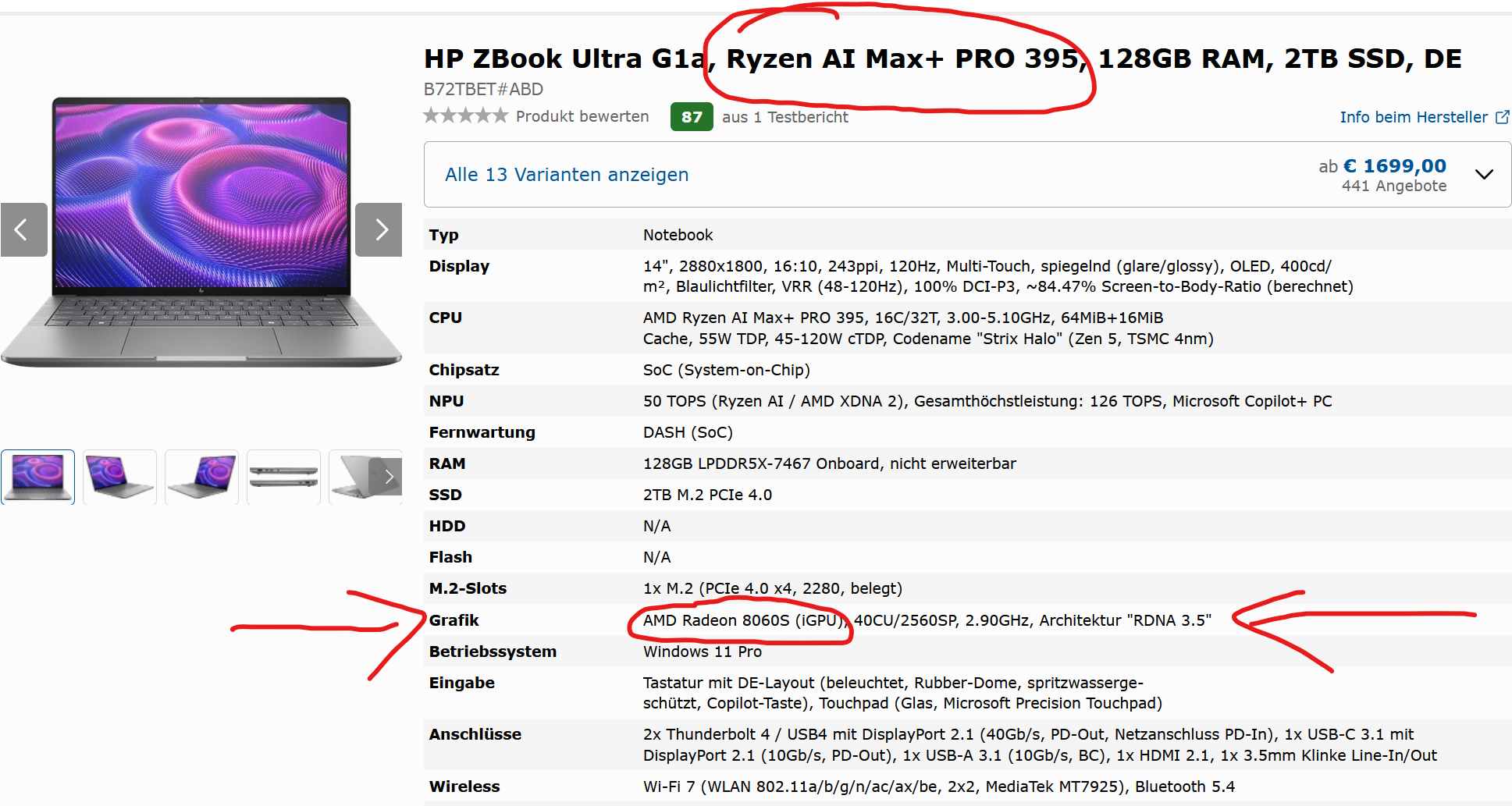Click the Chipsatz value SoC (System-on-Chip)

click(727, 370)
